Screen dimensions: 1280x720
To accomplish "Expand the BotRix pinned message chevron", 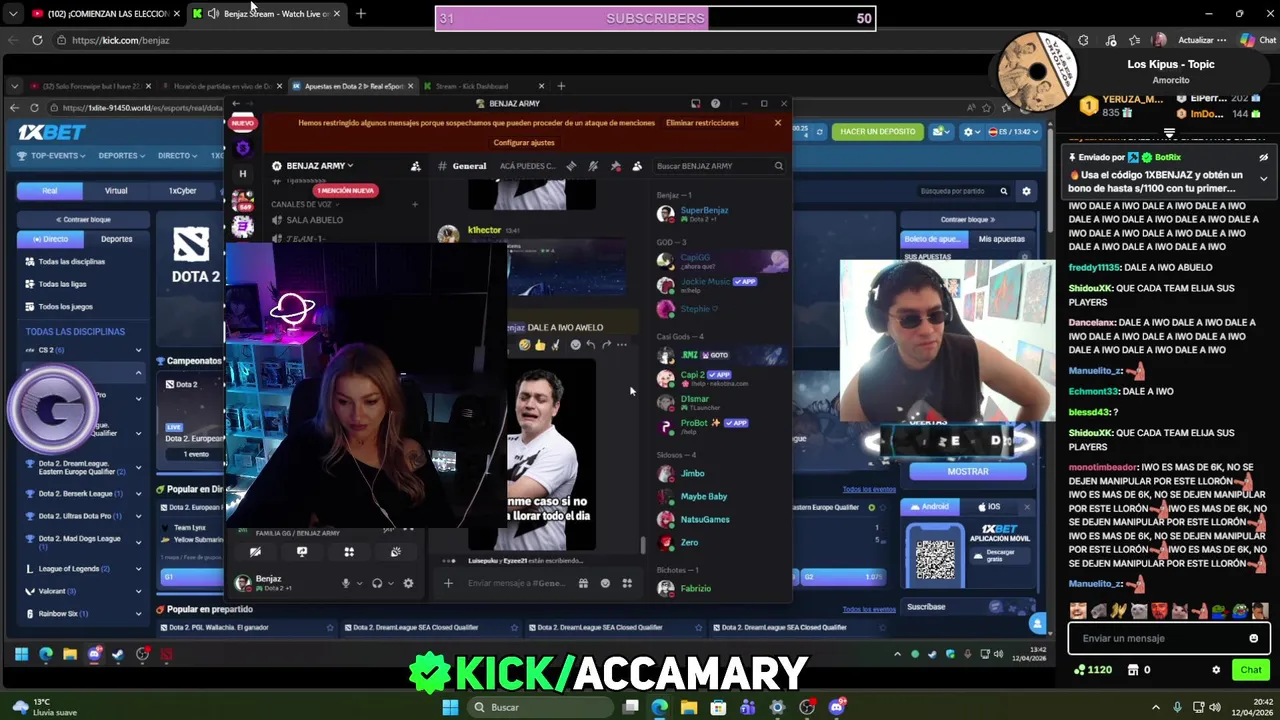I will tap(1263, 179).
